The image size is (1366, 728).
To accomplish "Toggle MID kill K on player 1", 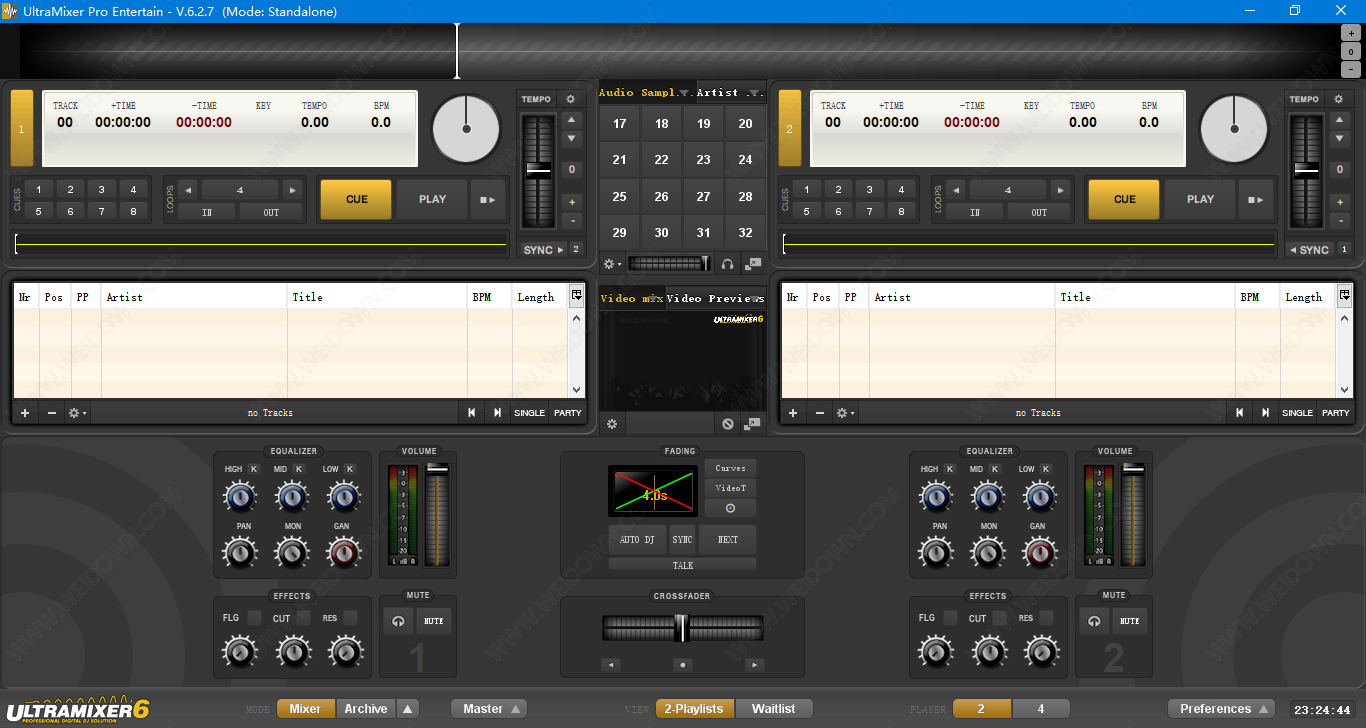I will [301, 469].
